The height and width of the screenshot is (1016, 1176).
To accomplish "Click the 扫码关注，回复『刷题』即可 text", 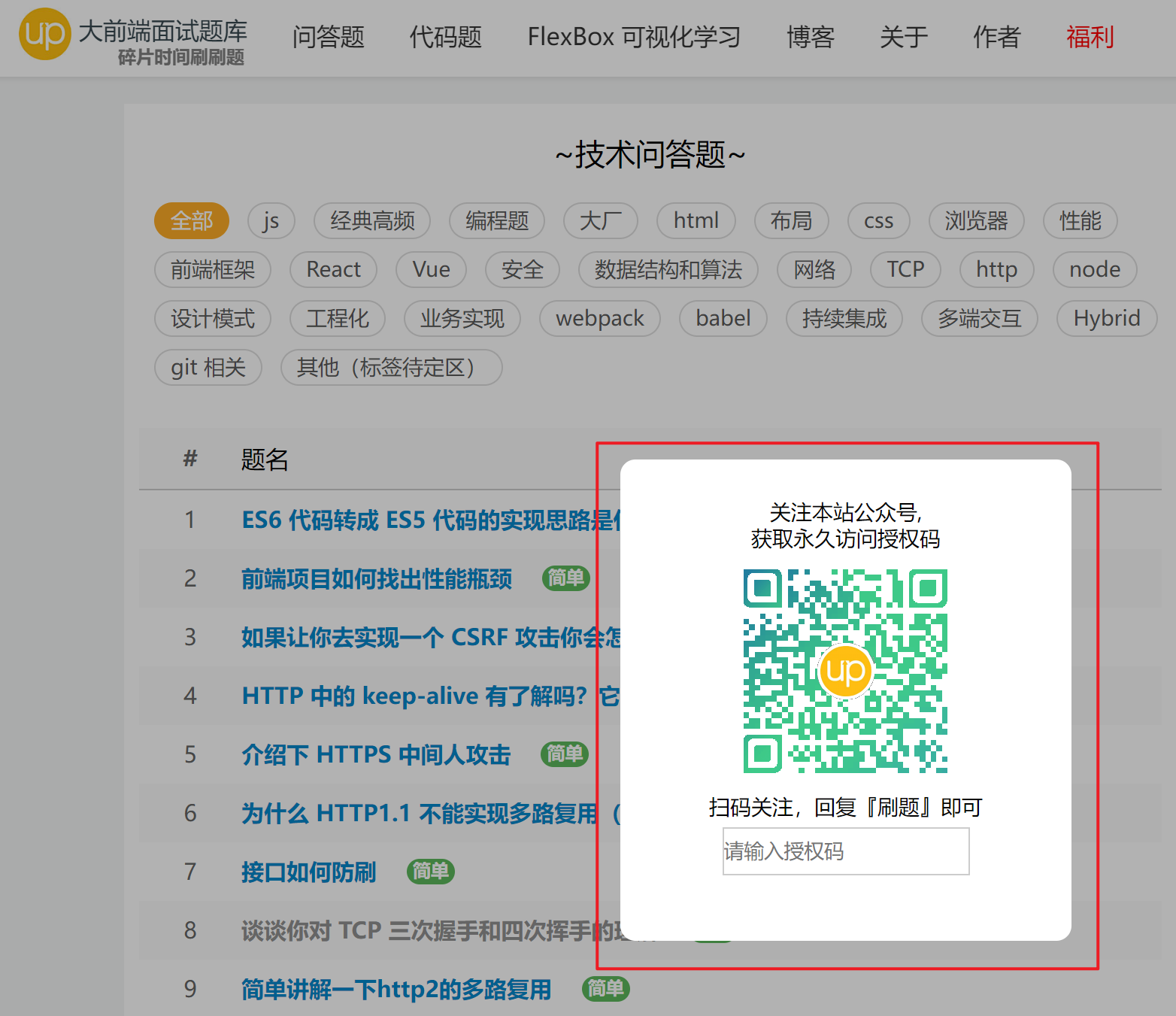I will click(846, 808).
